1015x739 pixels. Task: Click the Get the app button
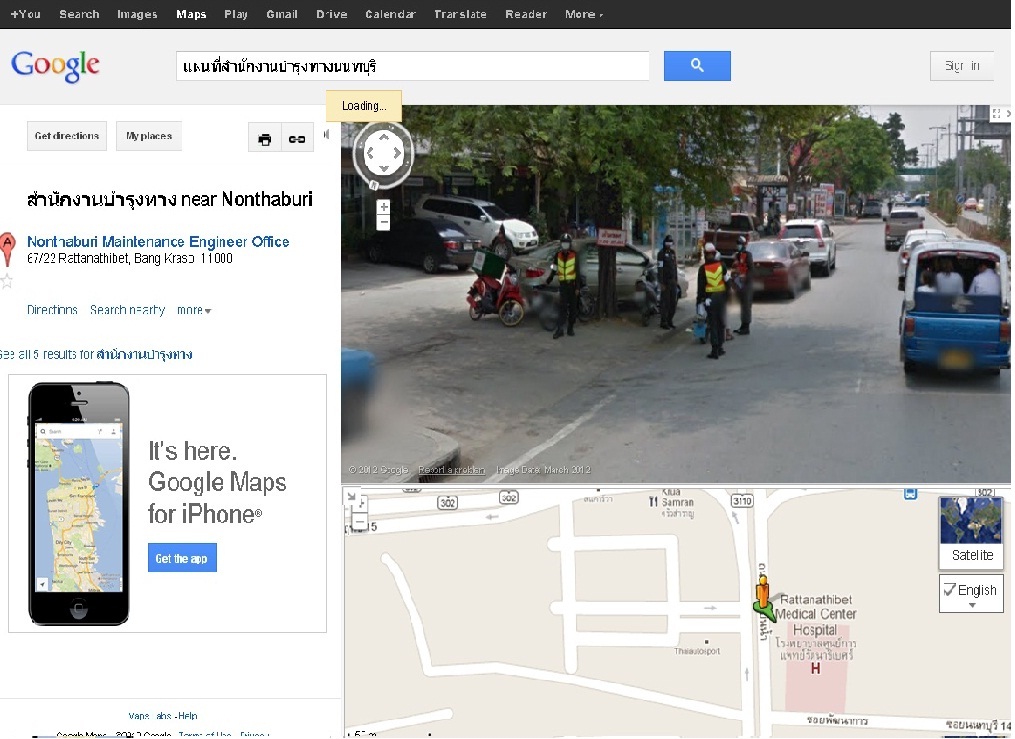[x=182, y=558]
